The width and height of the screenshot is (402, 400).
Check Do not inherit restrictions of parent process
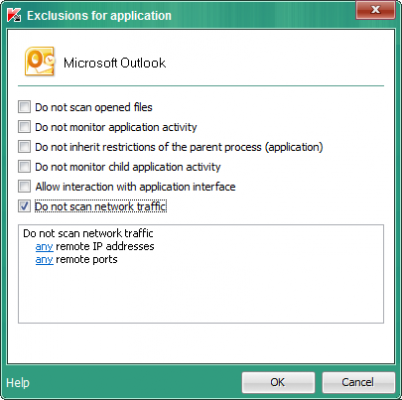(24, 147)
